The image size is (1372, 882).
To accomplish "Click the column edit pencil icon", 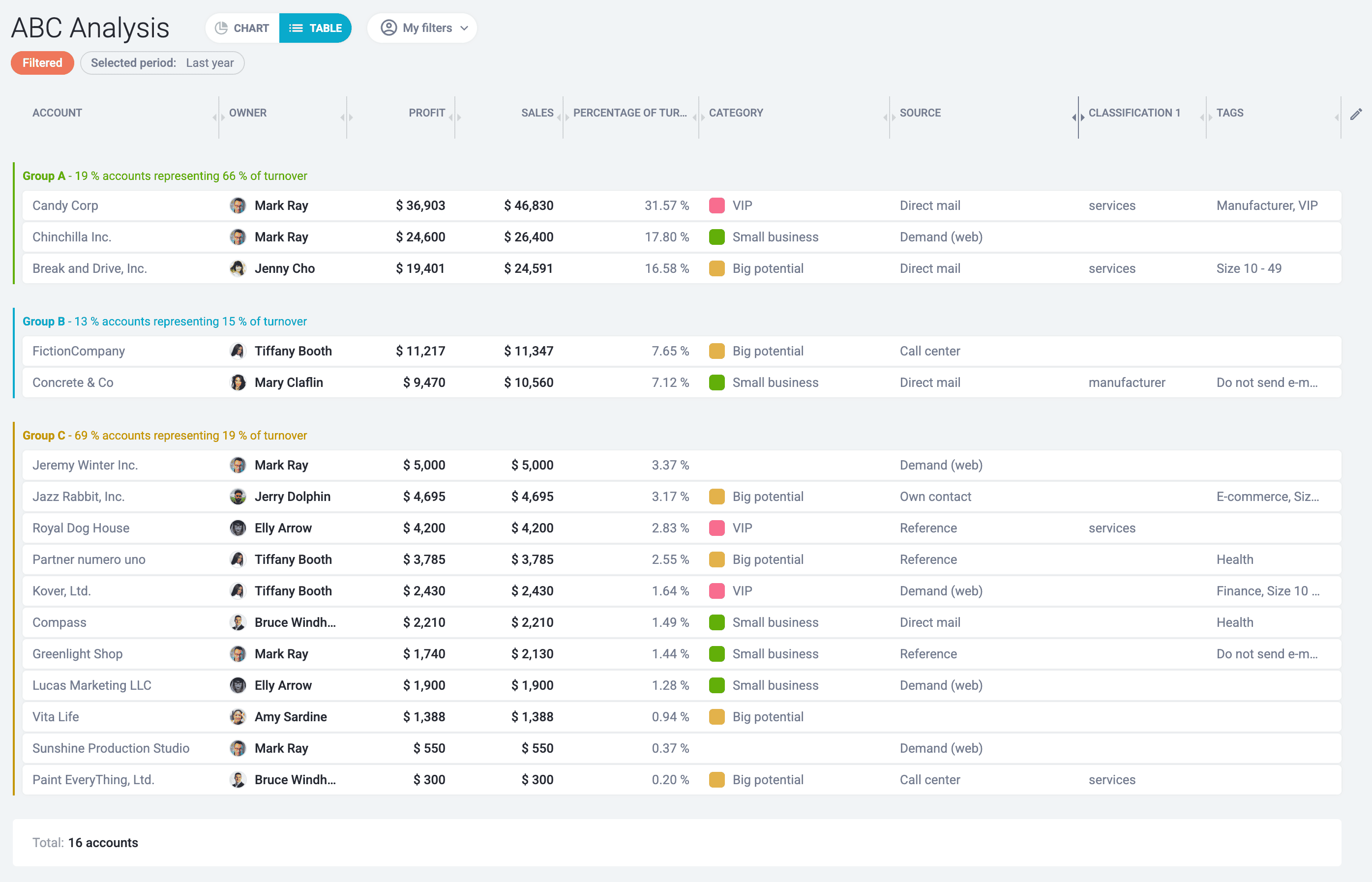I will pyautogui.click(x=1356, y=114).
